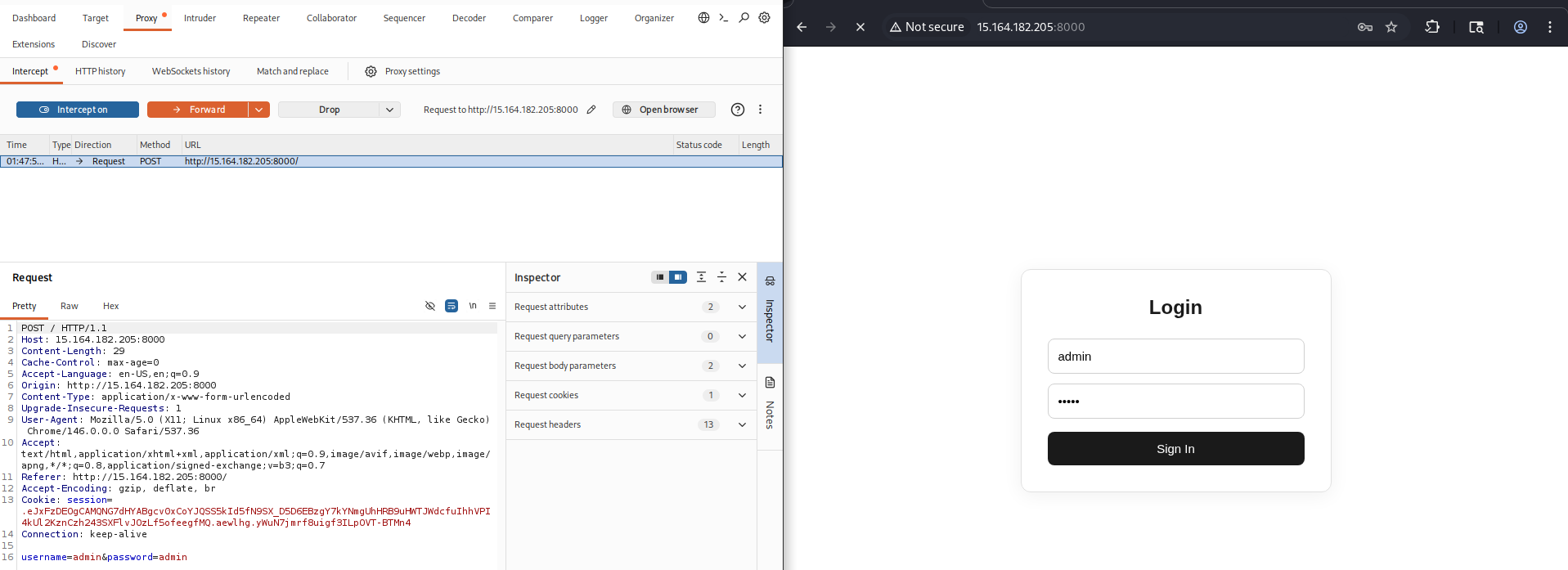Switch Inspector to left docked layout
1568x570 pixels.
(660, 277)
